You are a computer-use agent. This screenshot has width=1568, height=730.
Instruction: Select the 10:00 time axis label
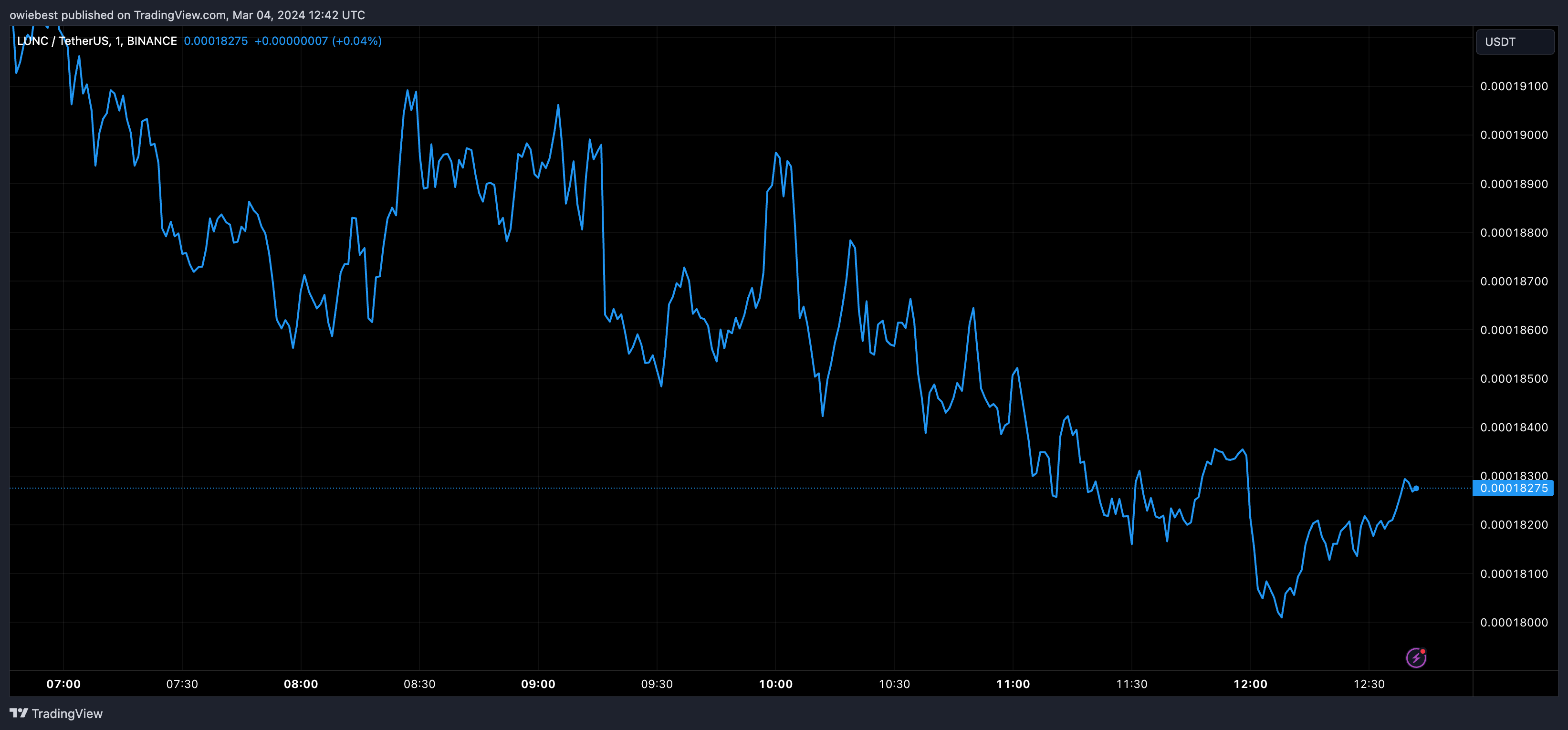click(x=775, y=684)
